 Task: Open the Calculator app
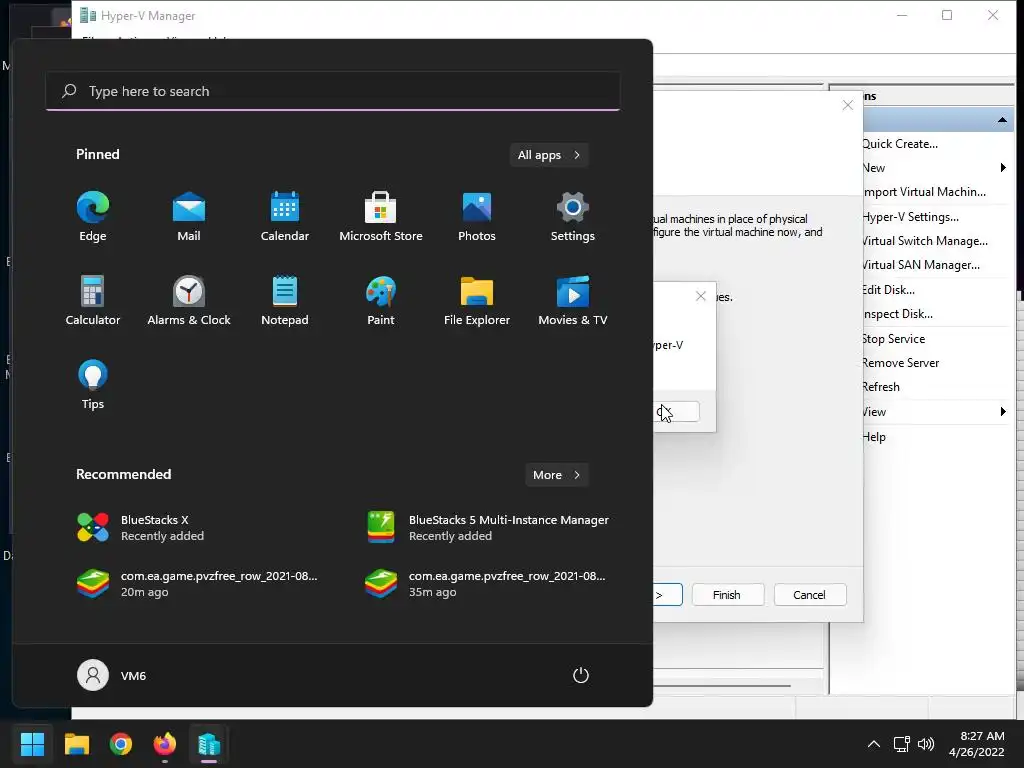point(93,300)
